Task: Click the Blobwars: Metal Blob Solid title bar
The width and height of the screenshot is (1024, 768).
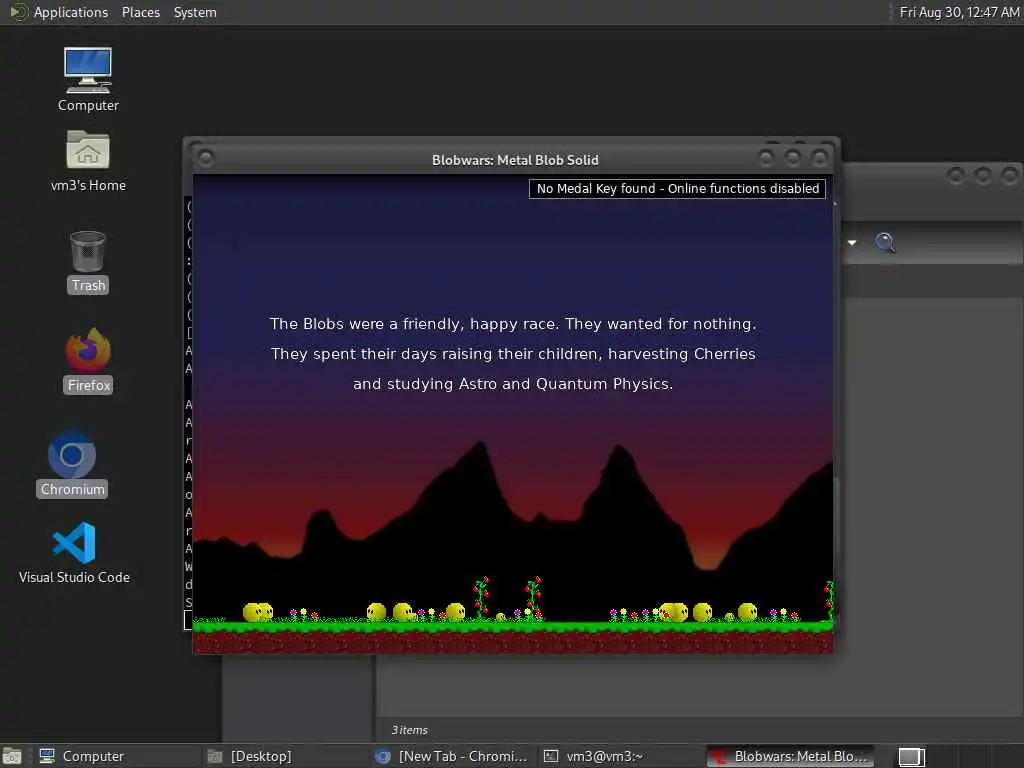Action: [x=515, y=159]
